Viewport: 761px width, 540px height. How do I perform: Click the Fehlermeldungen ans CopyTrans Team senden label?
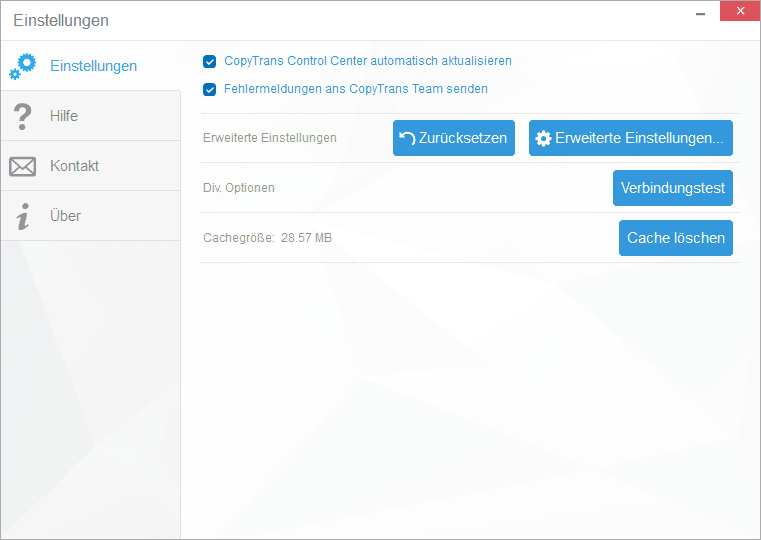(x=356, y=89)
